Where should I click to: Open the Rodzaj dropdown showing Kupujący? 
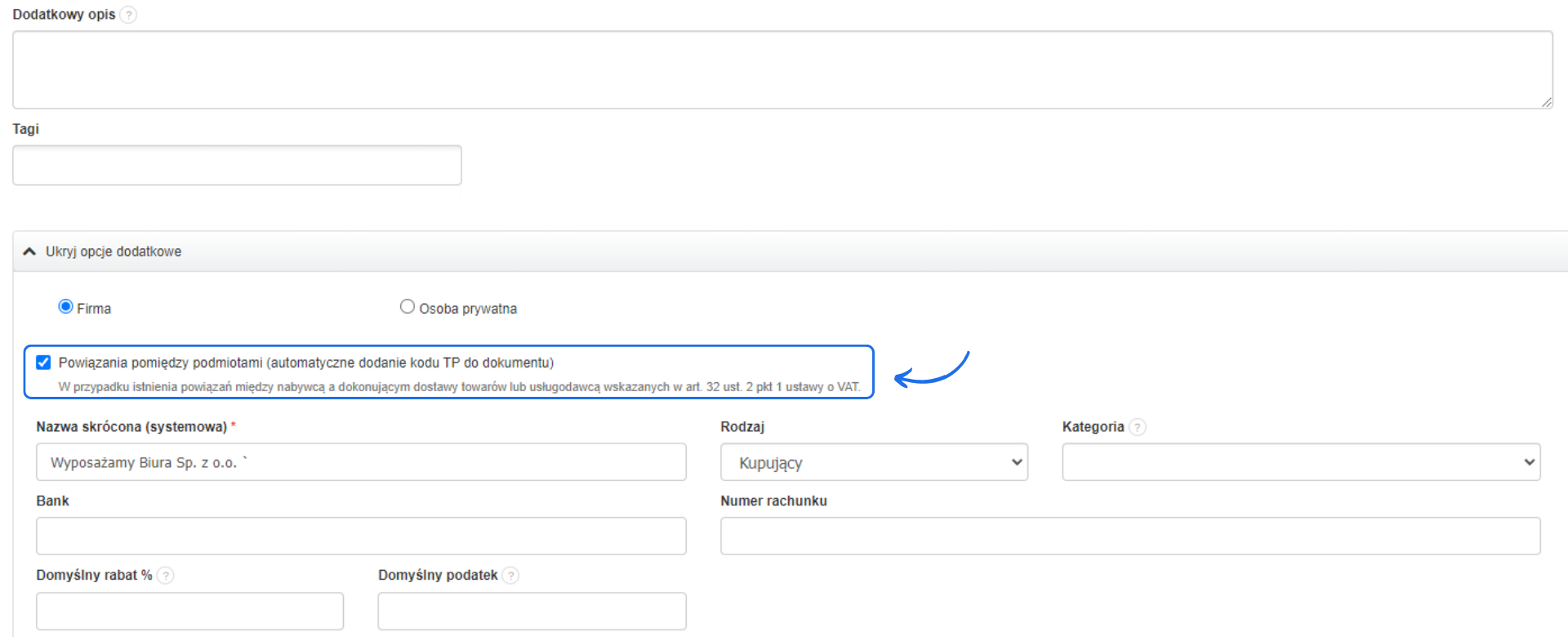point(873,462)
